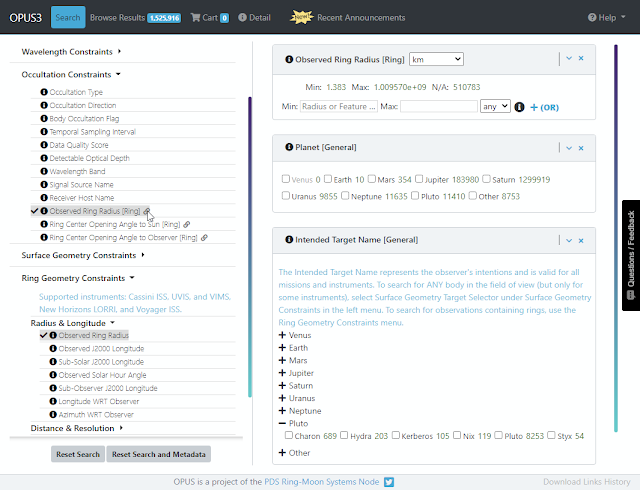Open the Help menu
This screenshot has height=490, width=640.
point(606,18)
